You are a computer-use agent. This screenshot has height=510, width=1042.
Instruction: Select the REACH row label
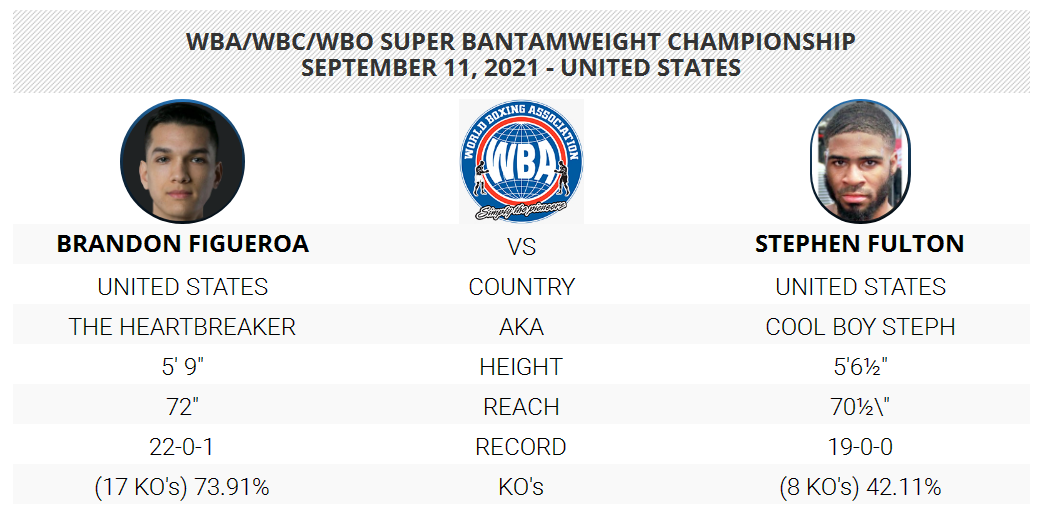click(521, 406)
